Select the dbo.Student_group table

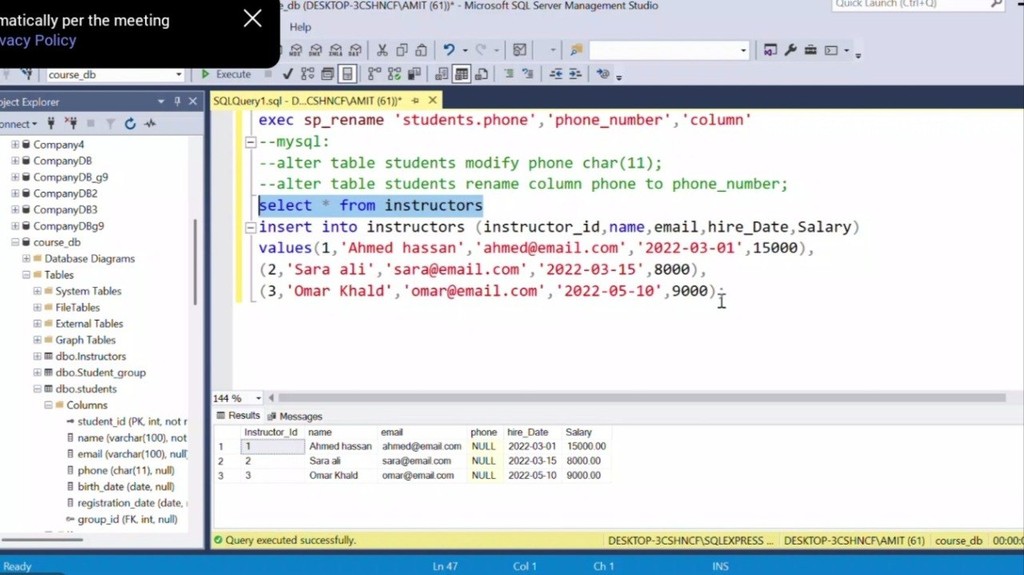tap(101, 372)
